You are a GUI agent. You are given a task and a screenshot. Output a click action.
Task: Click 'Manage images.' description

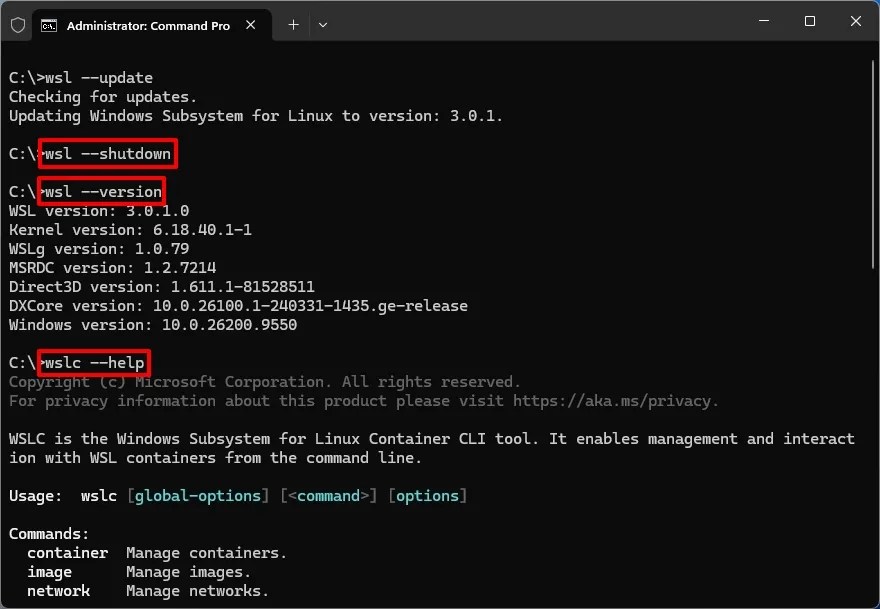tap(189, 572)
